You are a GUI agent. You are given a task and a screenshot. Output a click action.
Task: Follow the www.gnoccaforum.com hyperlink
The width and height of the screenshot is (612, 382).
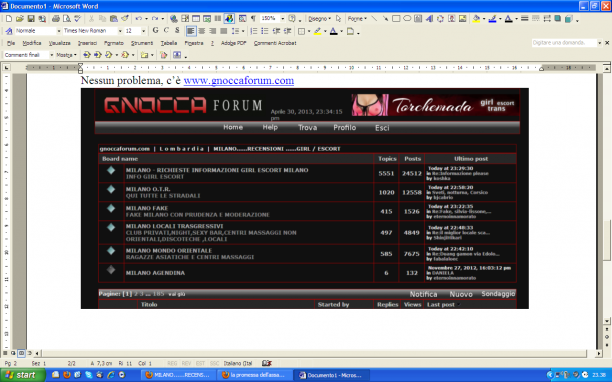[238, 80]
